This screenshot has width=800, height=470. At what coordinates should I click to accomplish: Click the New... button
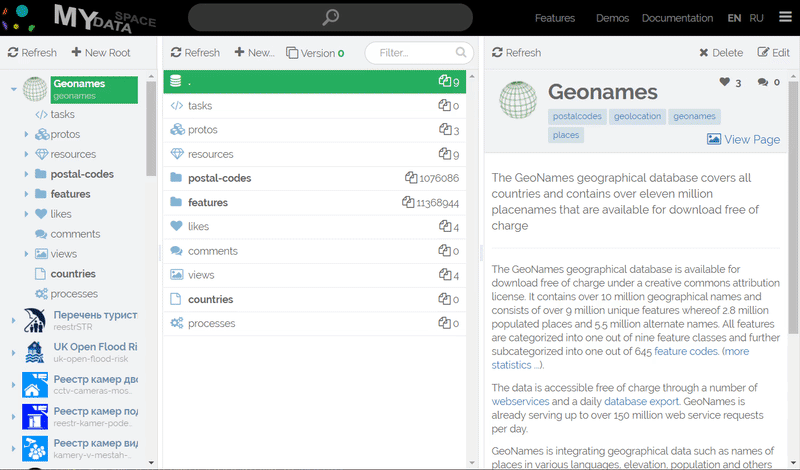coord(255,52)
